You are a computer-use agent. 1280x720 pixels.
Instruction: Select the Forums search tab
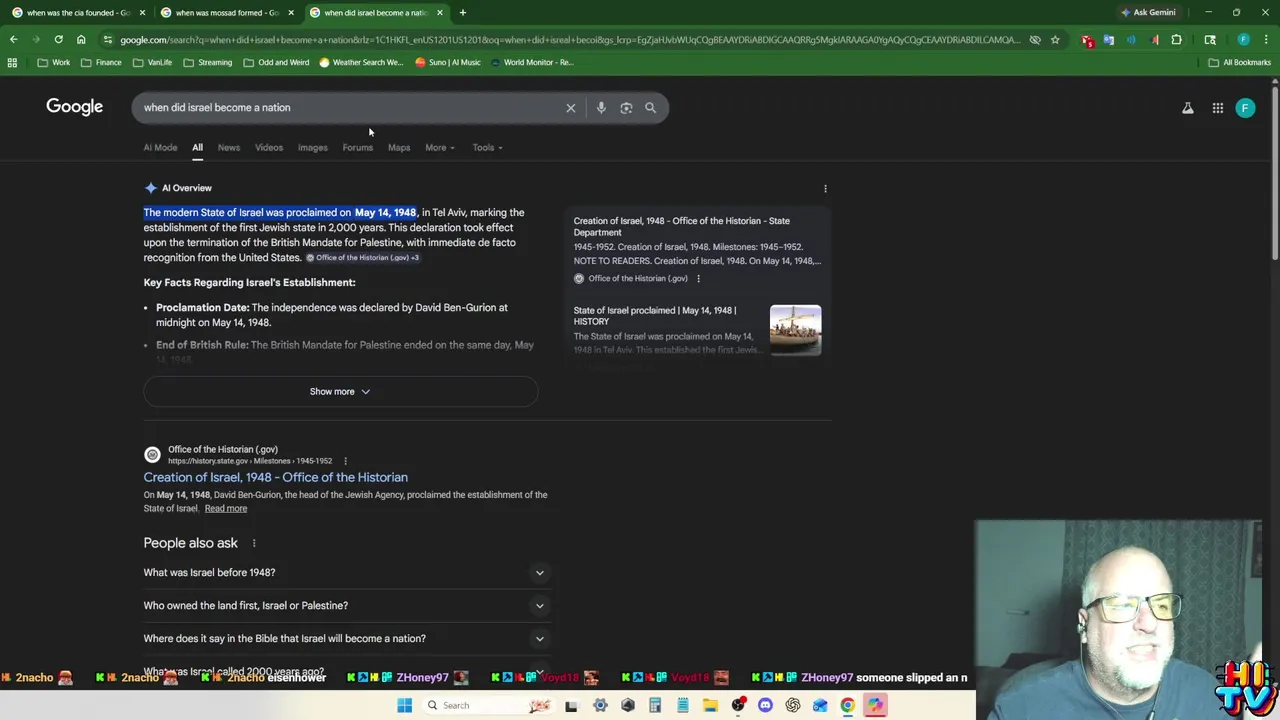[357, 148]
